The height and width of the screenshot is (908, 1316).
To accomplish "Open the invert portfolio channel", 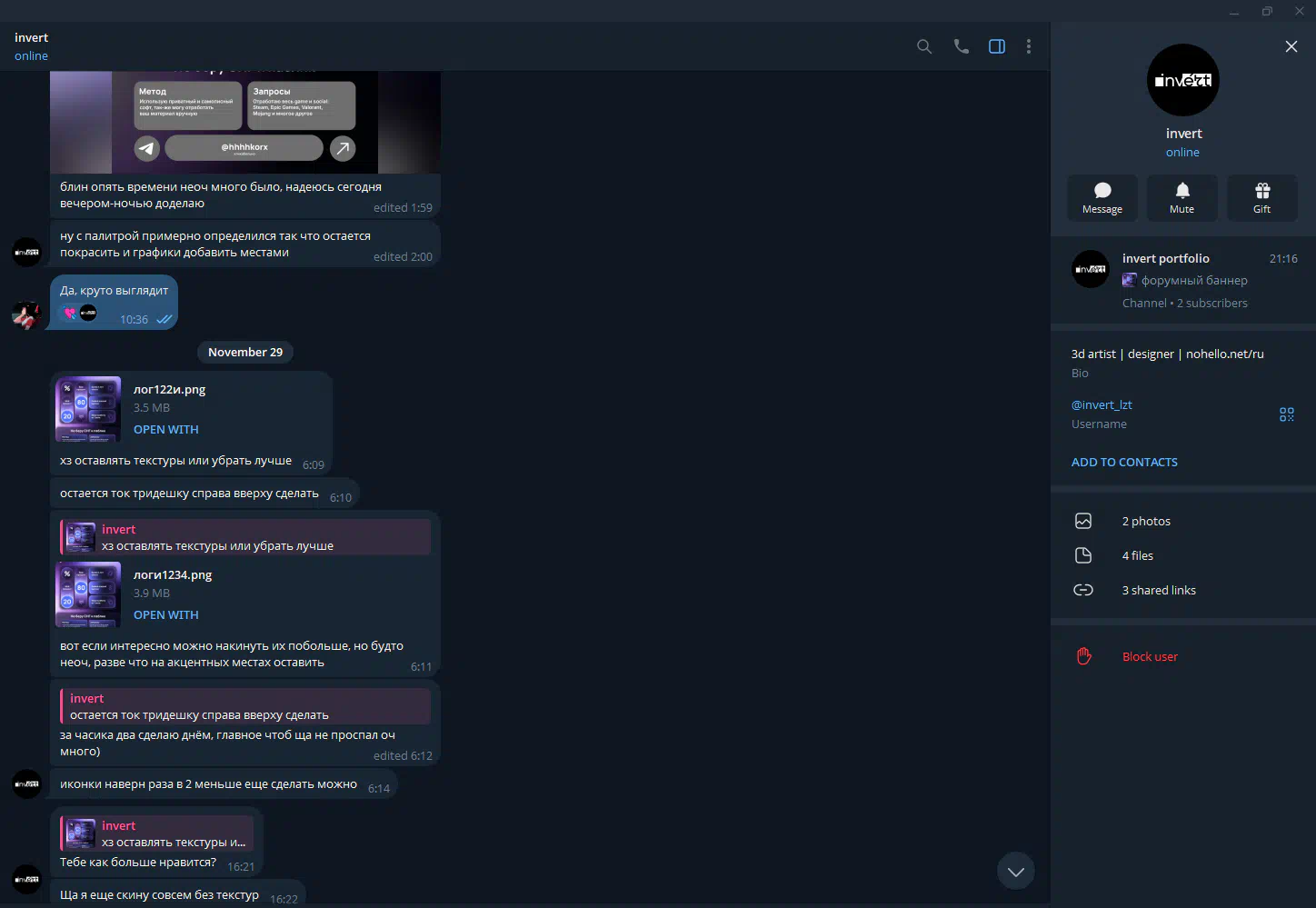I will coord(1182,280).
